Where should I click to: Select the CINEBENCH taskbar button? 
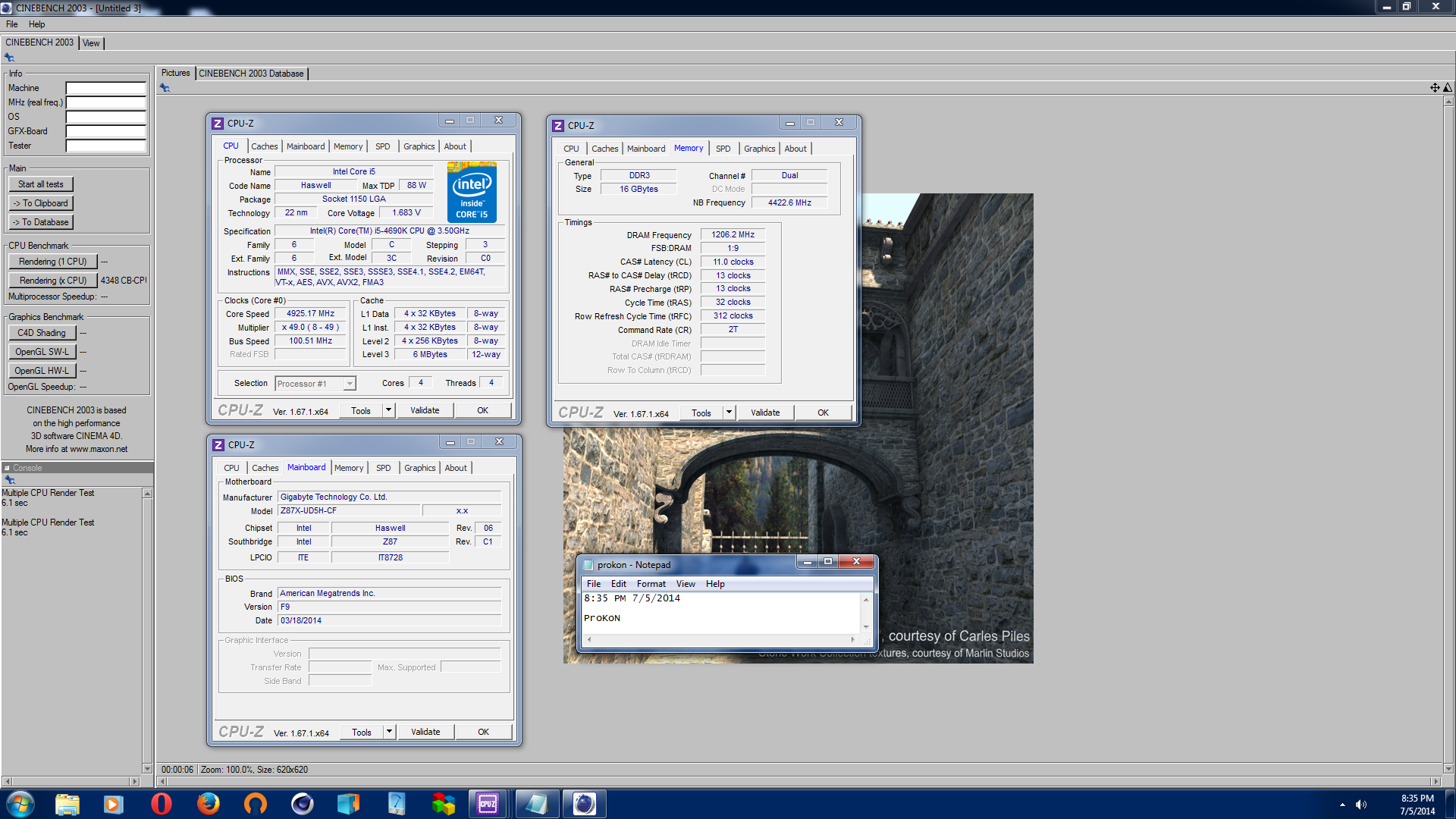(x=585, y=804)
